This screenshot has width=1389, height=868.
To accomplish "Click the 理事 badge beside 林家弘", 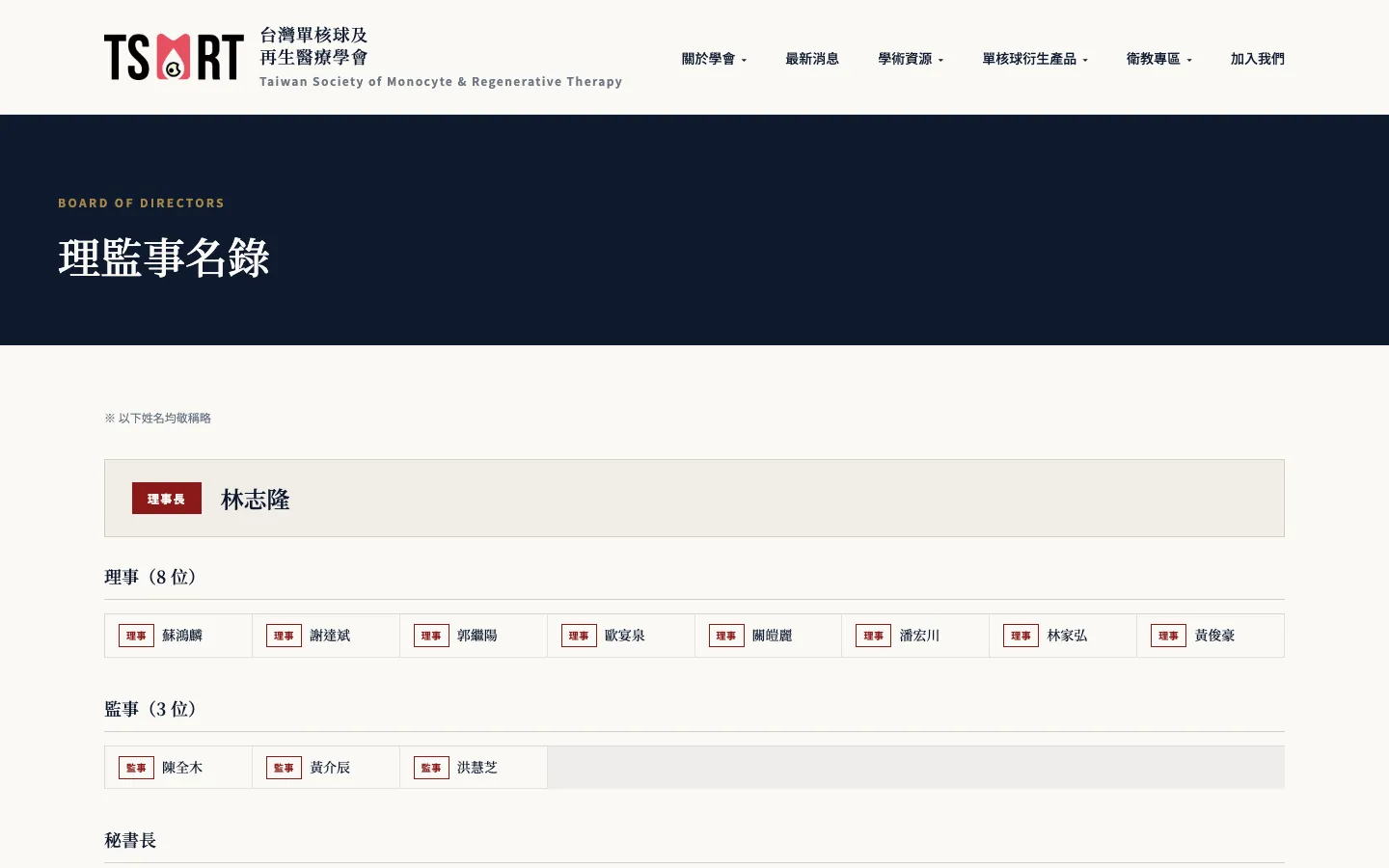I will (1021, 636).
